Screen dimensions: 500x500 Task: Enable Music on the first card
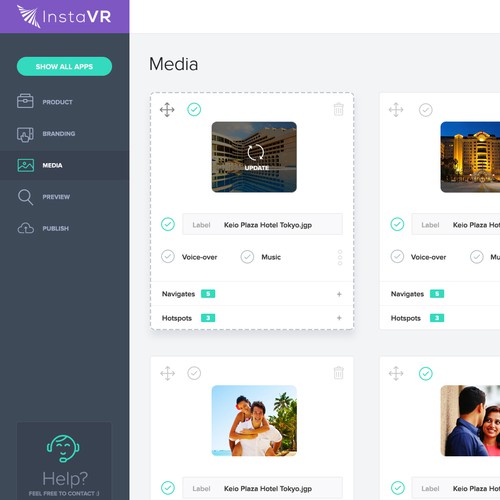pos(247,257)
